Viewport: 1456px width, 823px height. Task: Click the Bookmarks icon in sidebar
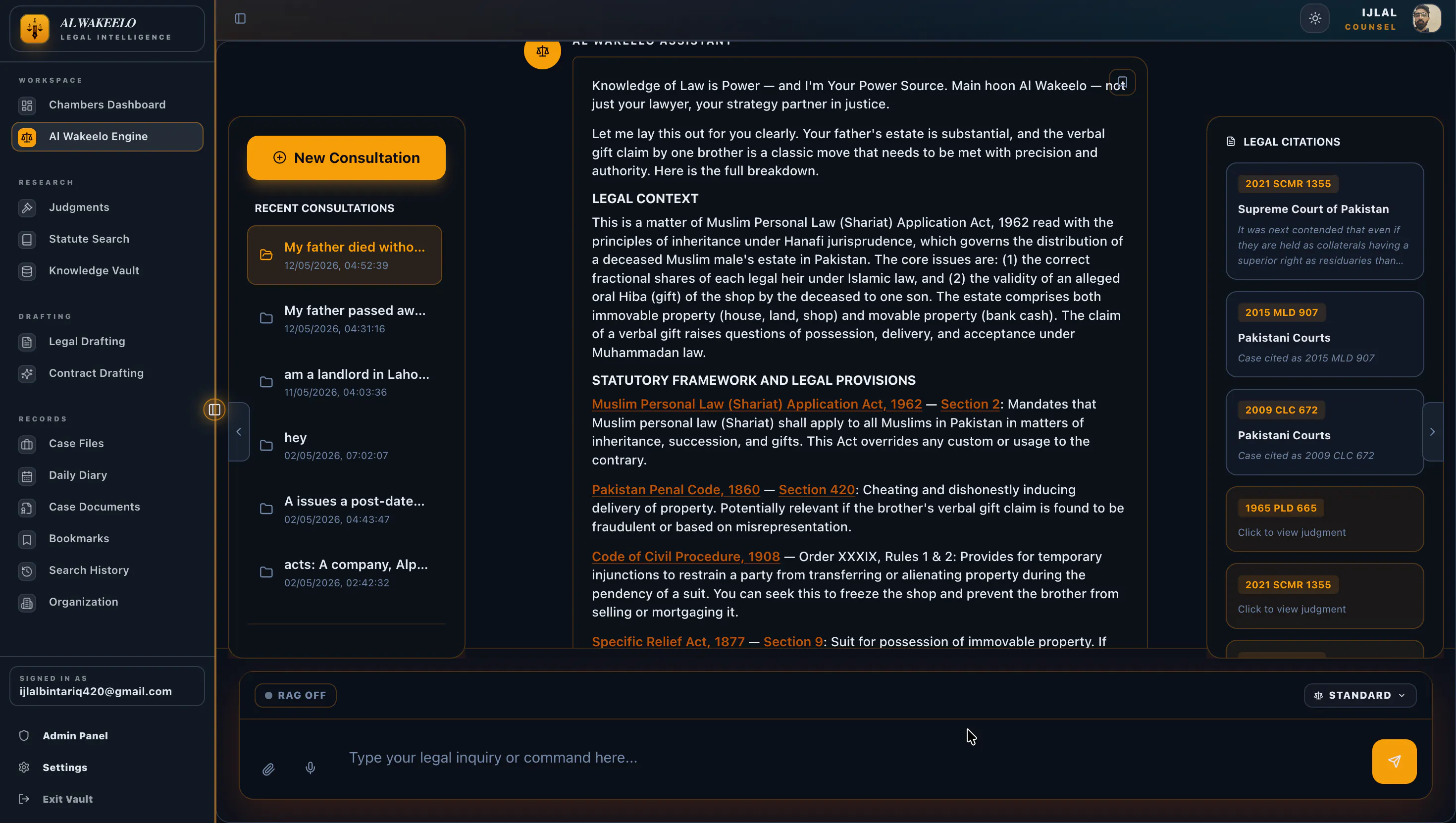[x=27, y=539]
